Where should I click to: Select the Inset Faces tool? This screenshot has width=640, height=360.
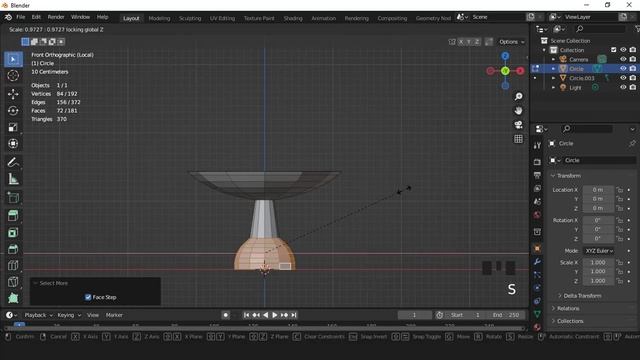[13, 232]
